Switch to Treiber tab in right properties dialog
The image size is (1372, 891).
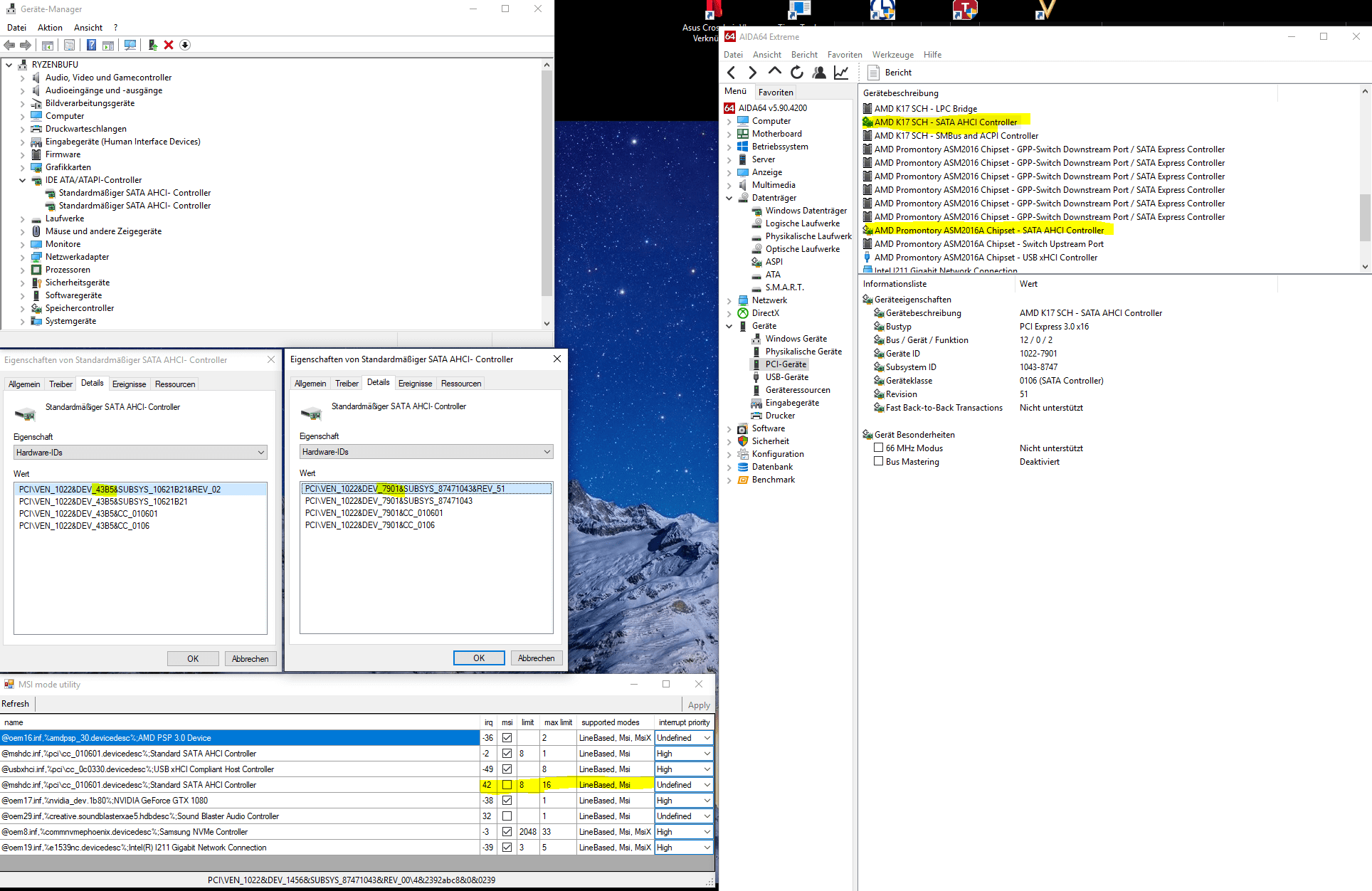click(347, 384)
